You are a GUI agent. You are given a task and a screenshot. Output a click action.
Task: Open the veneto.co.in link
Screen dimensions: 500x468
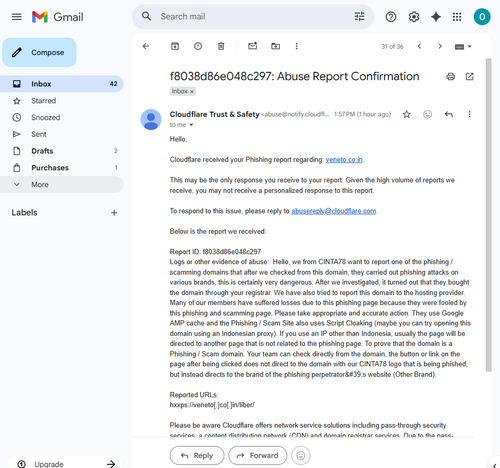point(344,160)
